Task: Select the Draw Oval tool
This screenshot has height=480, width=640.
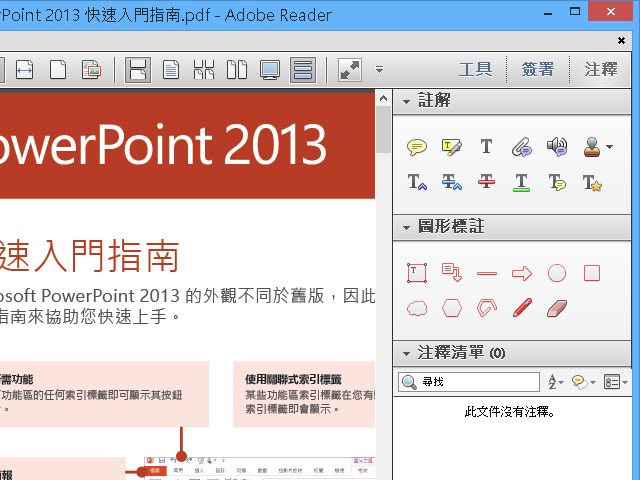Action: [x=557, y=273]
